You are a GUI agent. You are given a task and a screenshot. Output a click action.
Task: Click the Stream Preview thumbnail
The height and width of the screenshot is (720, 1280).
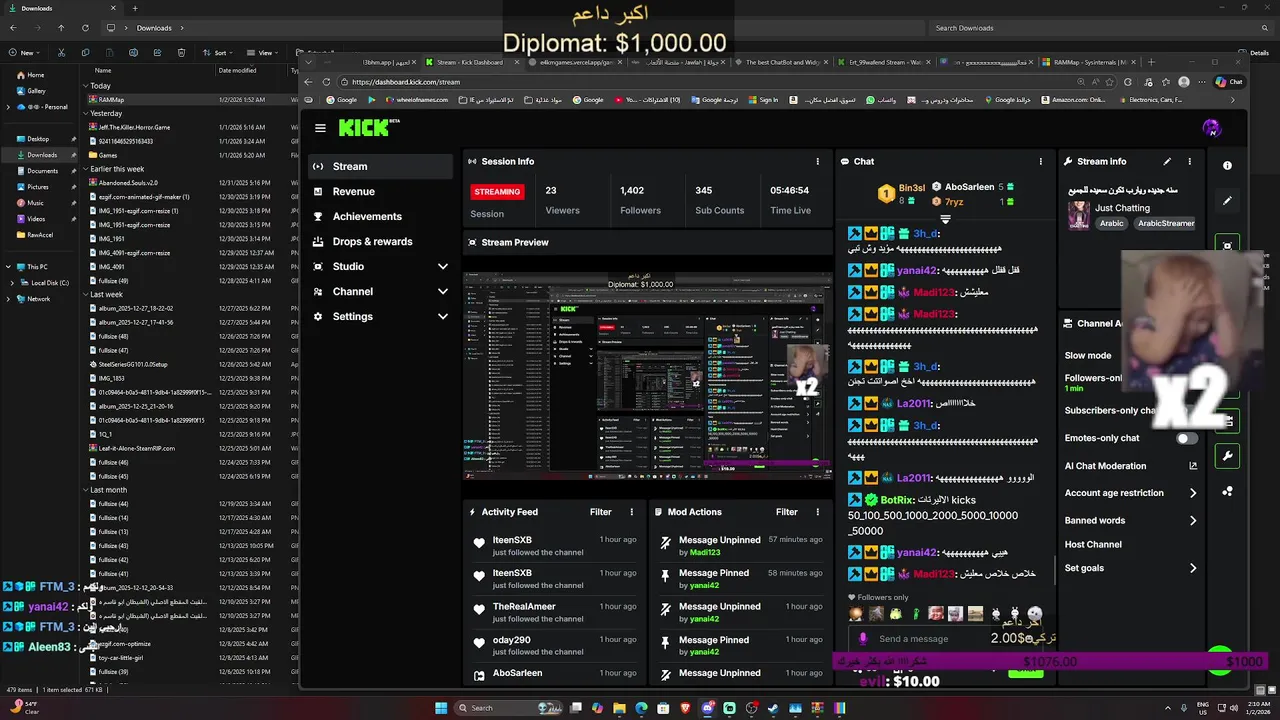[x=648, y=376]
